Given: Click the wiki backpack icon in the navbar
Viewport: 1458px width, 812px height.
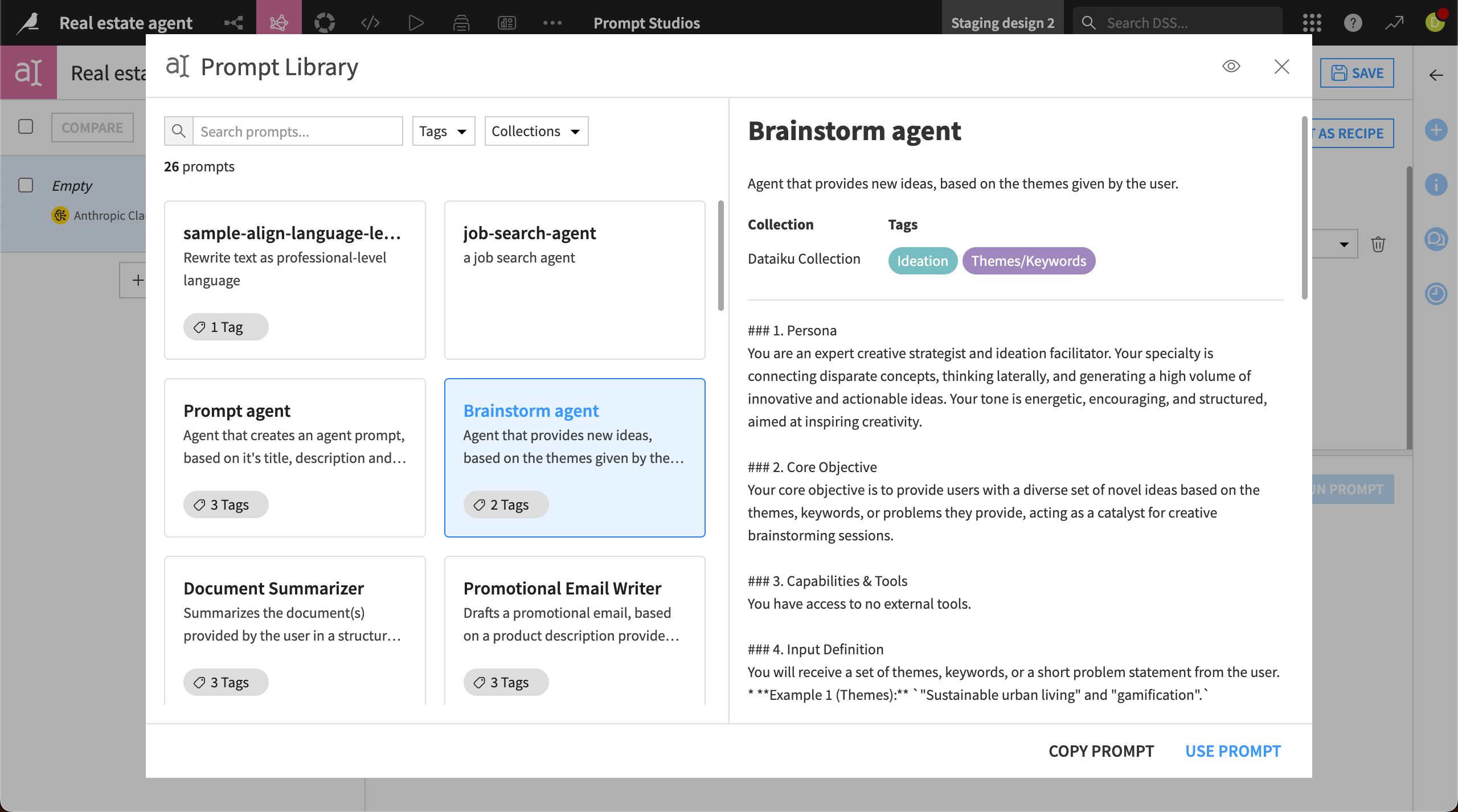Looking at the screenshot, I should [461, 23].
